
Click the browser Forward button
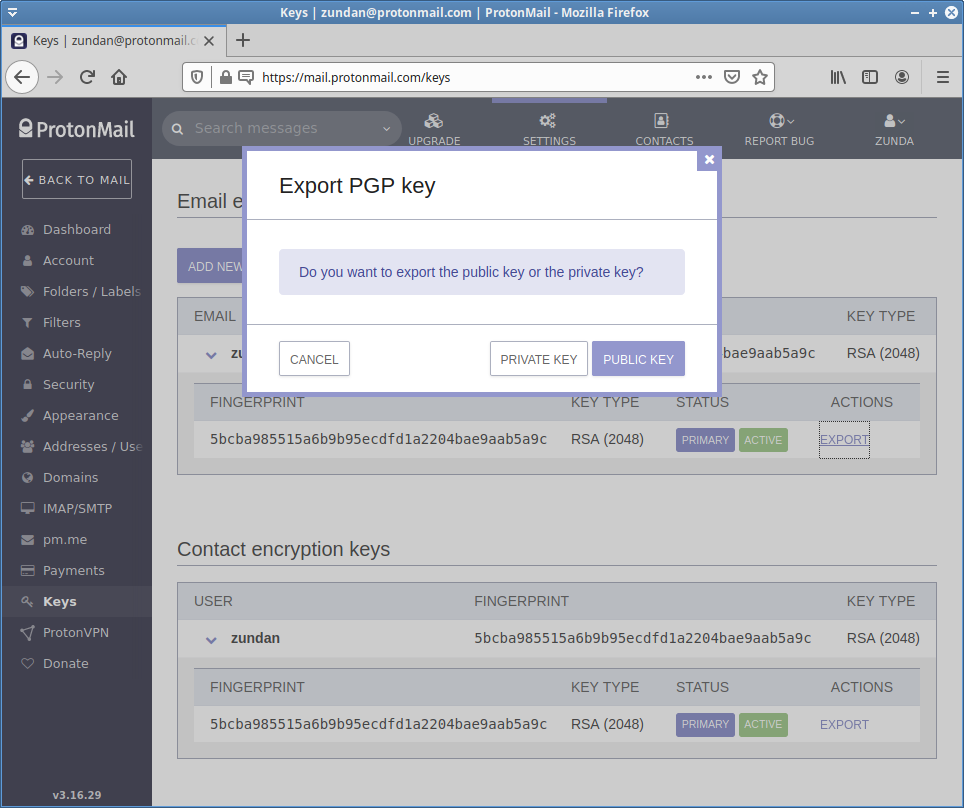pos(55,77)
